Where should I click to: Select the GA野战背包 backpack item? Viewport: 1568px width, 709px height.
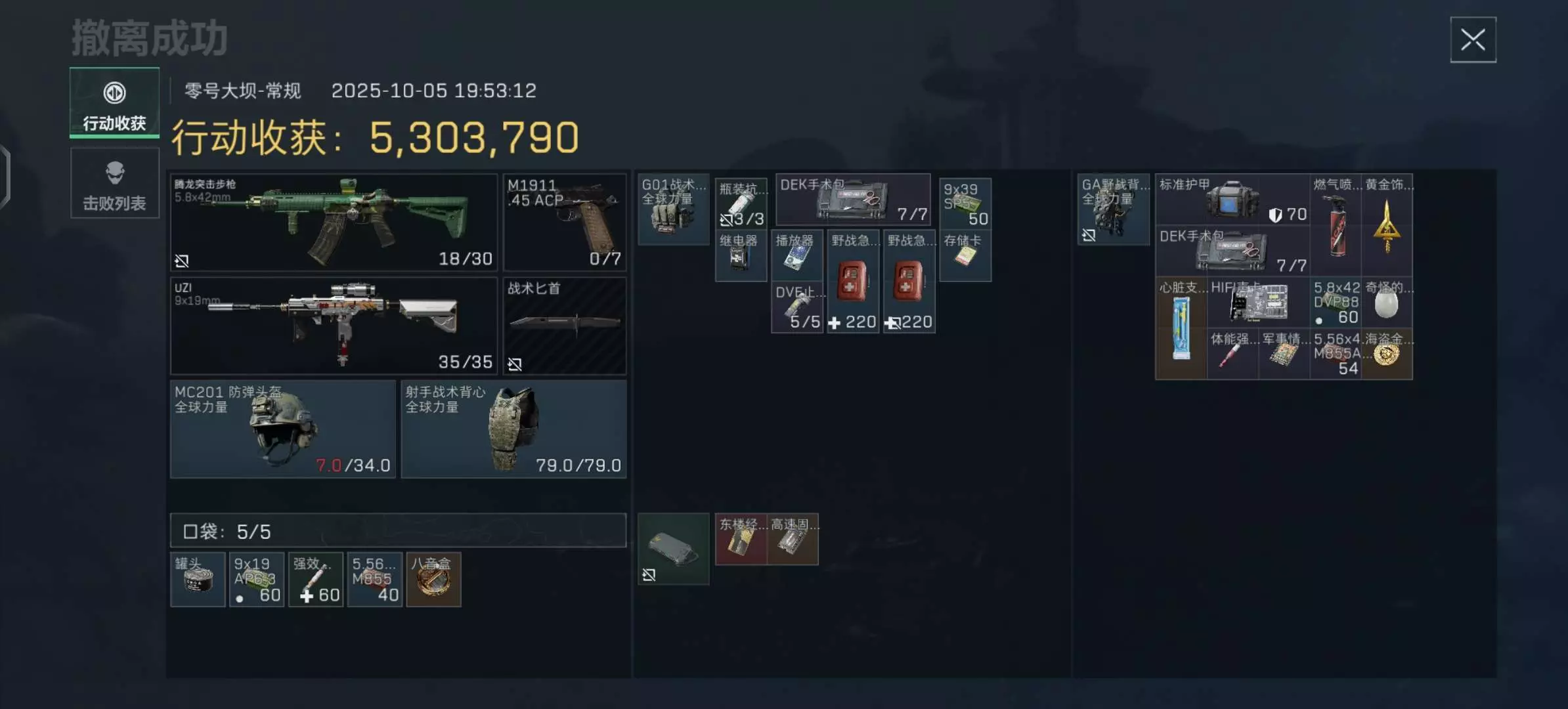pyautogui.click(x=1114, y=209)
